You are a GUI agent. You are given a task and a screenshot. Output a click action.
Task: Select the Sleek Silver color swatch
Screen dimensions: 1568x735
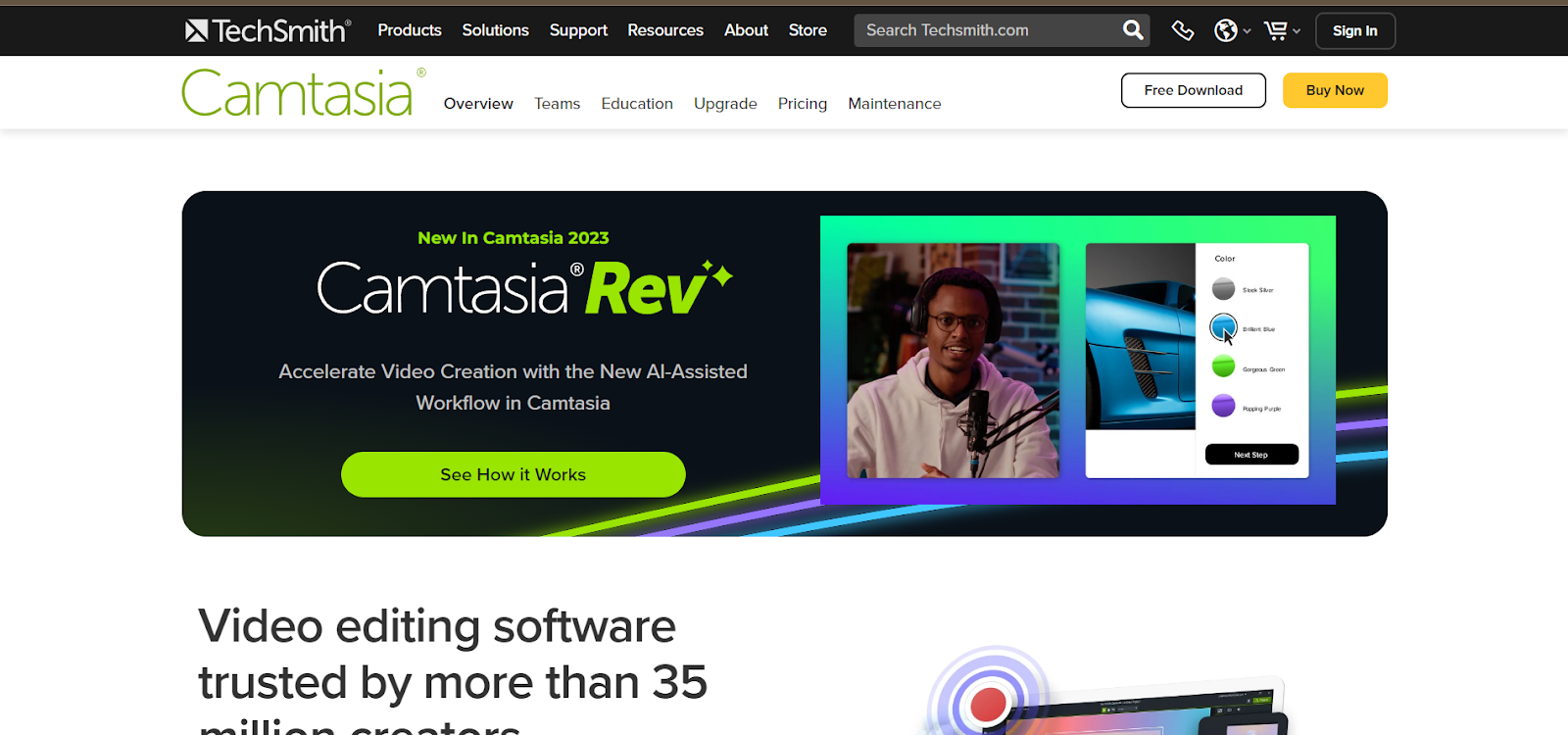[x=1223, y=289]
